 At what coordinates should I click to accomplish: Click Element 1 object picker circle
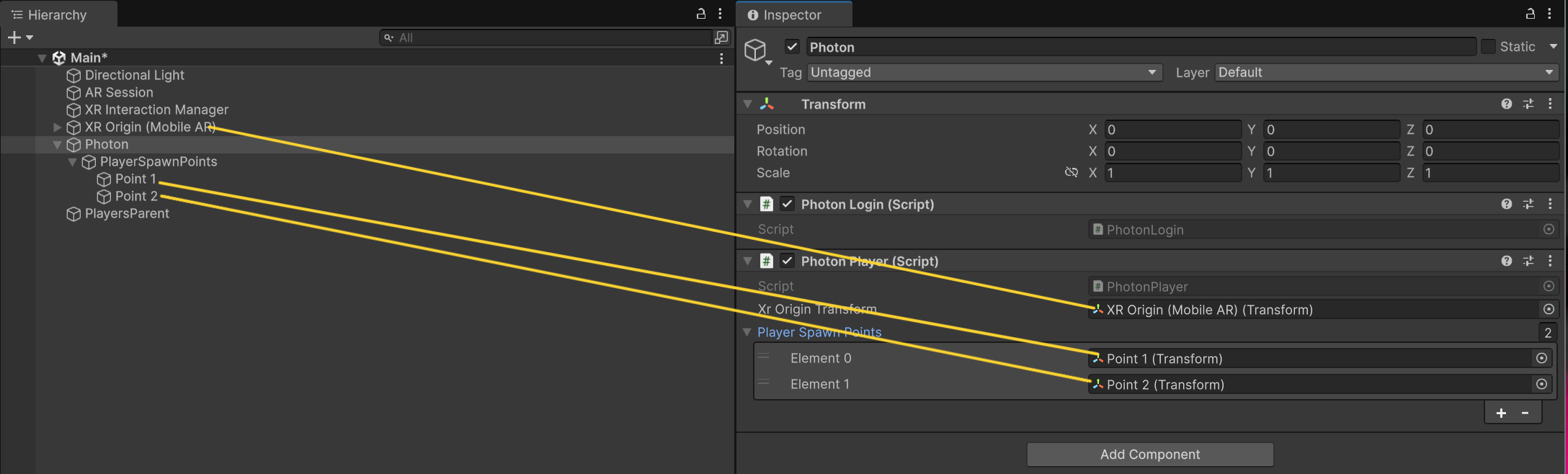pyautogui.click(x=1541, y=384)
